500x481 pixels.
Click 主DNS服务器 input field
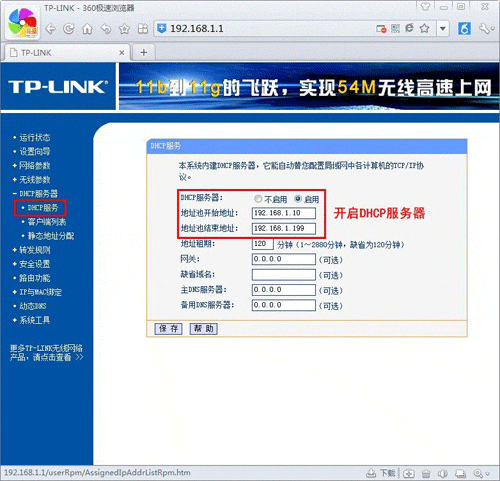[x=284, y=290]
